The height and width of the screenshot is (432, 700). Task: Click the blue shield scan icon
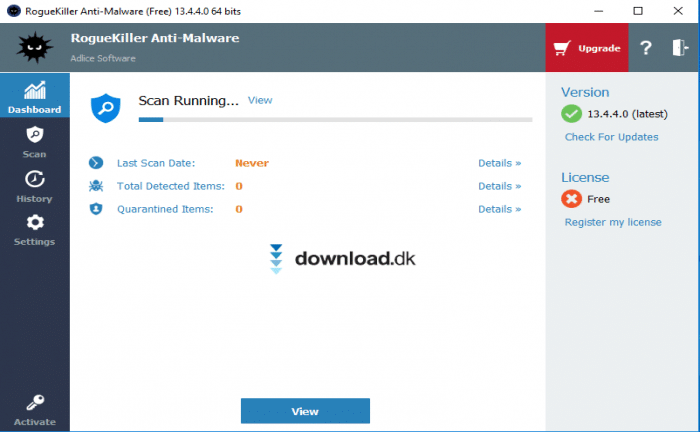pos(106,108)
